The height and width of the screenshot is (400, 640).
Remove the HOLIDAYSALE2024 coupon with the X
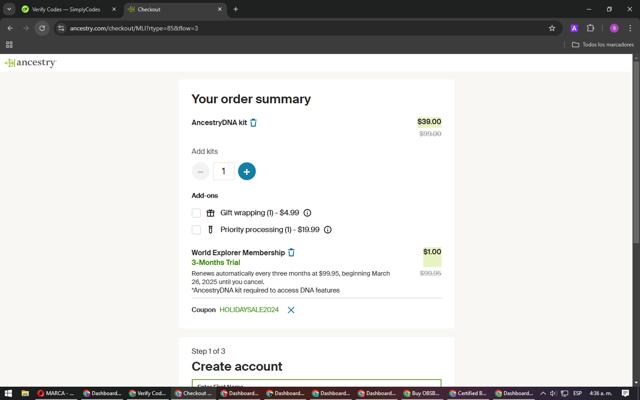pyautogui.click(x=291, y=310)
